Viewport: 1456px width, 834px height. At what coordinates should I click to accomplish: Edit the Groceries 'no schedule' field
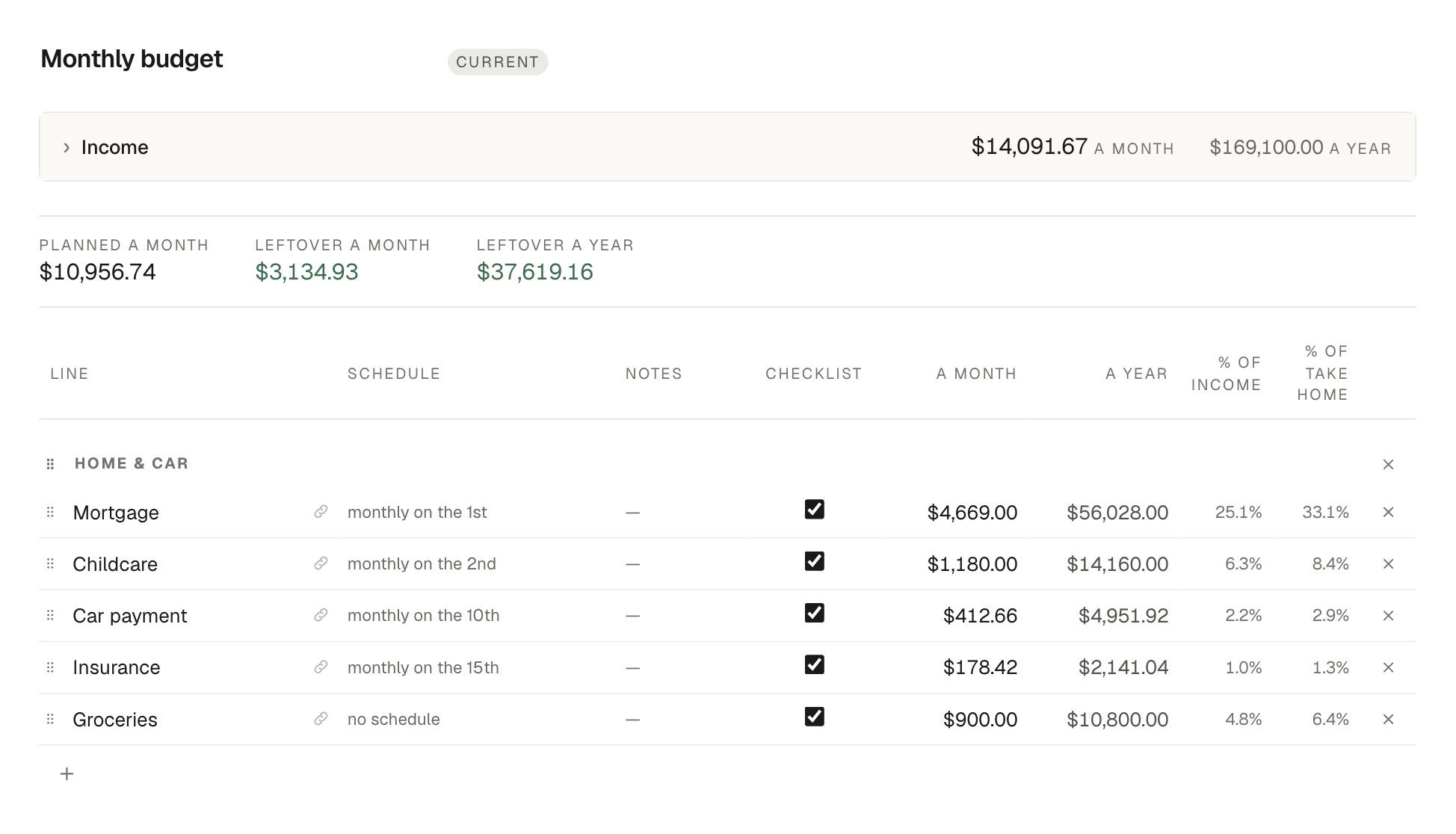pos(394,719)
